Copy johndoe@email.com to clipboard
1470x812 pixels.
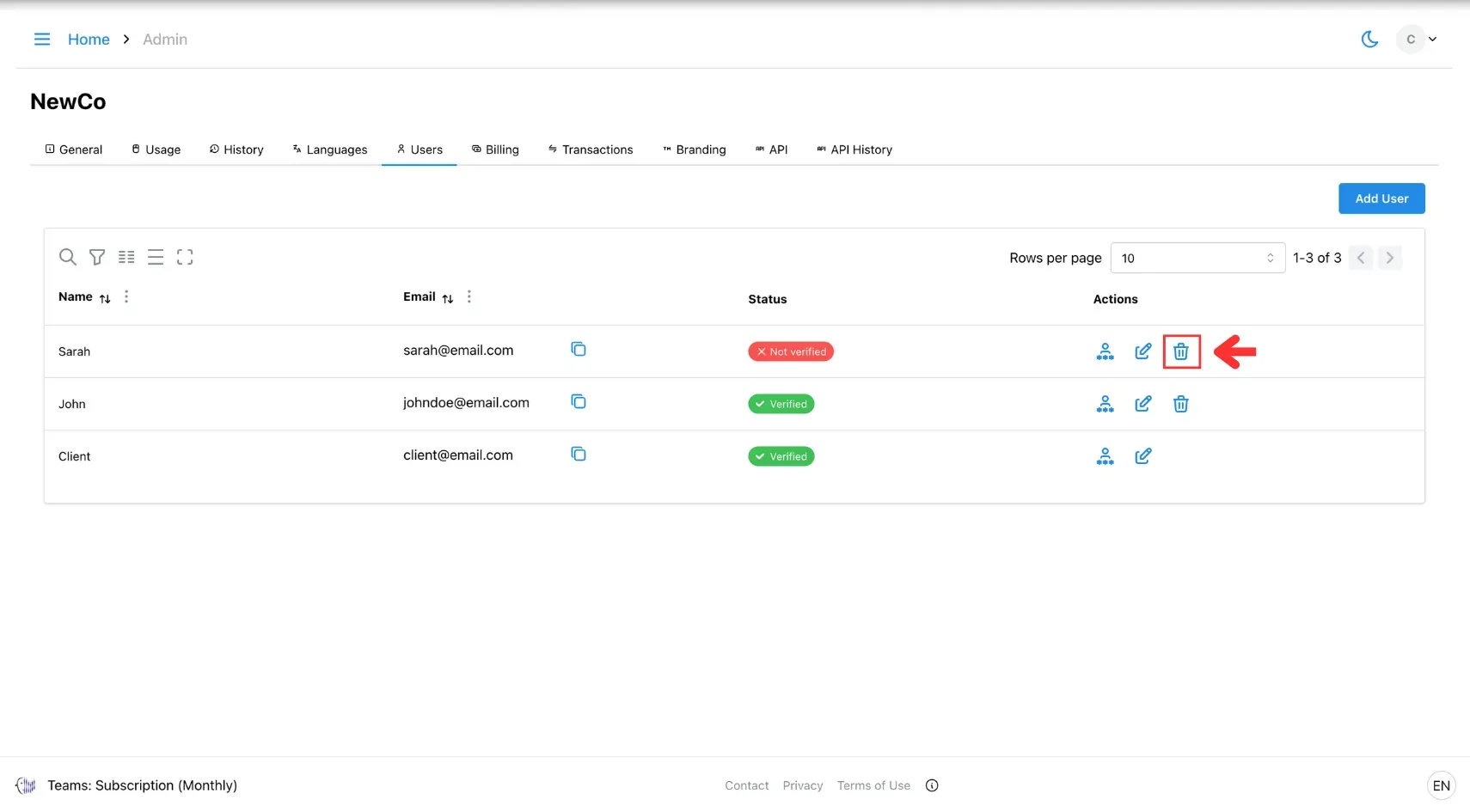pyautogui.click(x=579, y=401)
